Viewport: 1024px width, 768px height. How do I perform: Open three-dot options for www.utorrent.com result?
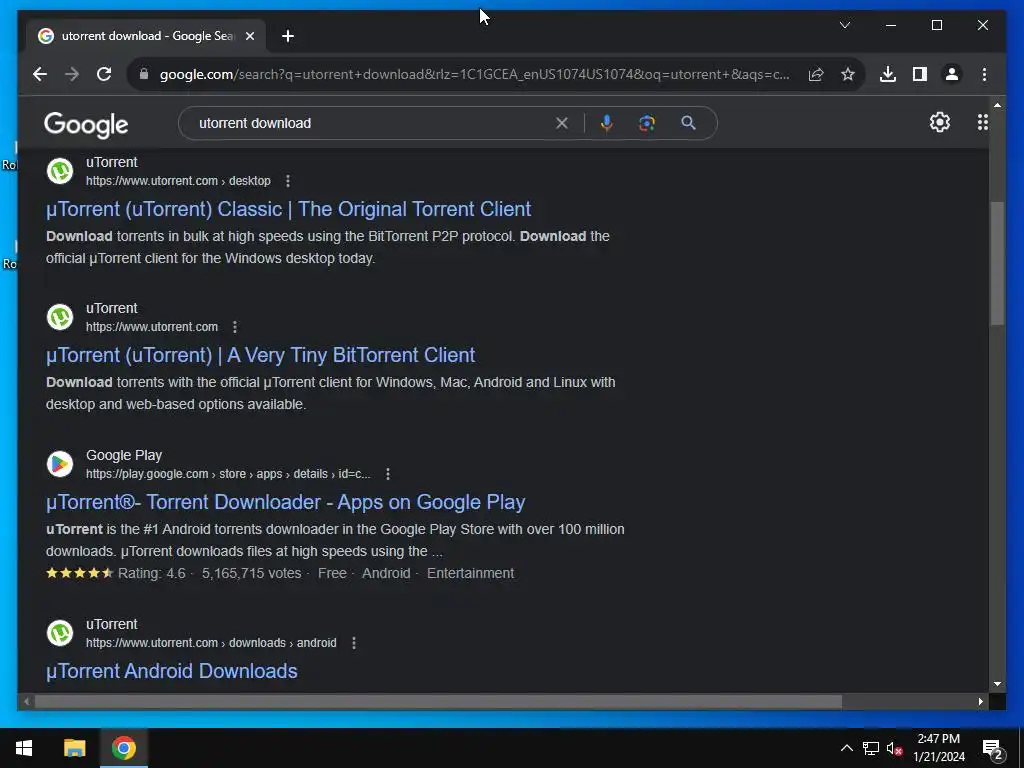tap(235, 327)
